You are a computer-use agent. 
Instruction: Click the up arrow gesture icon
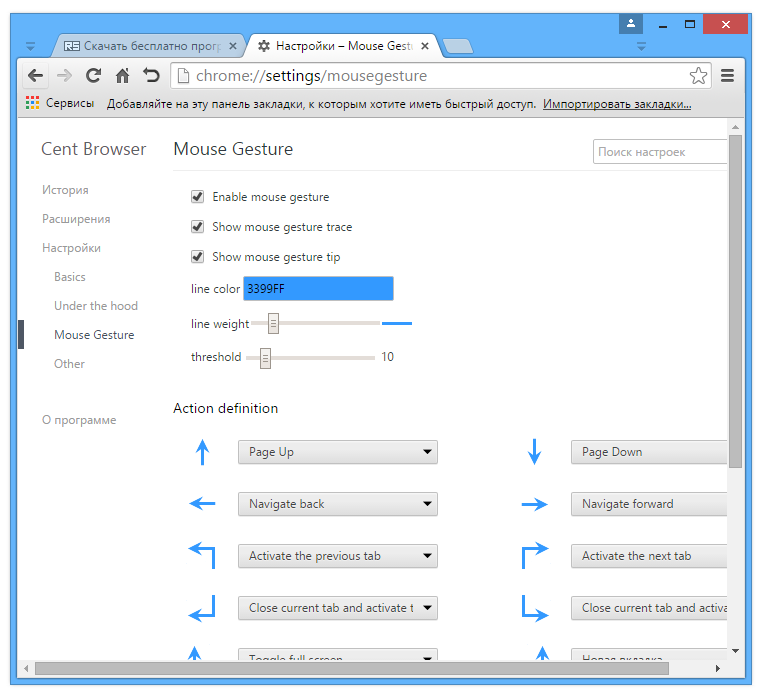[202, 452]
